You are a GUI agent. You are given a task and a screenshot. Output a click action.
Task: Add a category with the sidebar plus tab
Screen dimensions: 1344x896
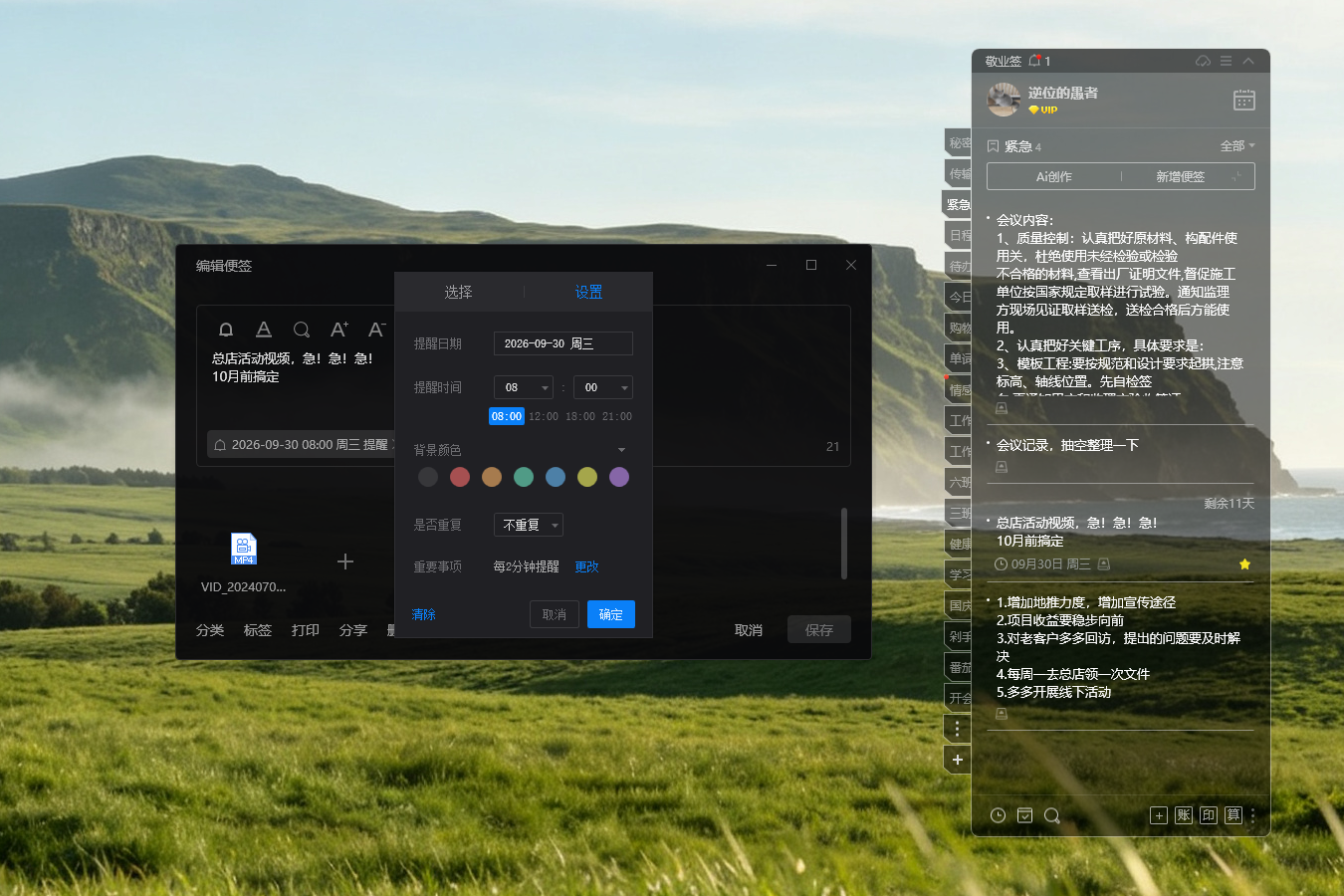click(x=958, y=760)
